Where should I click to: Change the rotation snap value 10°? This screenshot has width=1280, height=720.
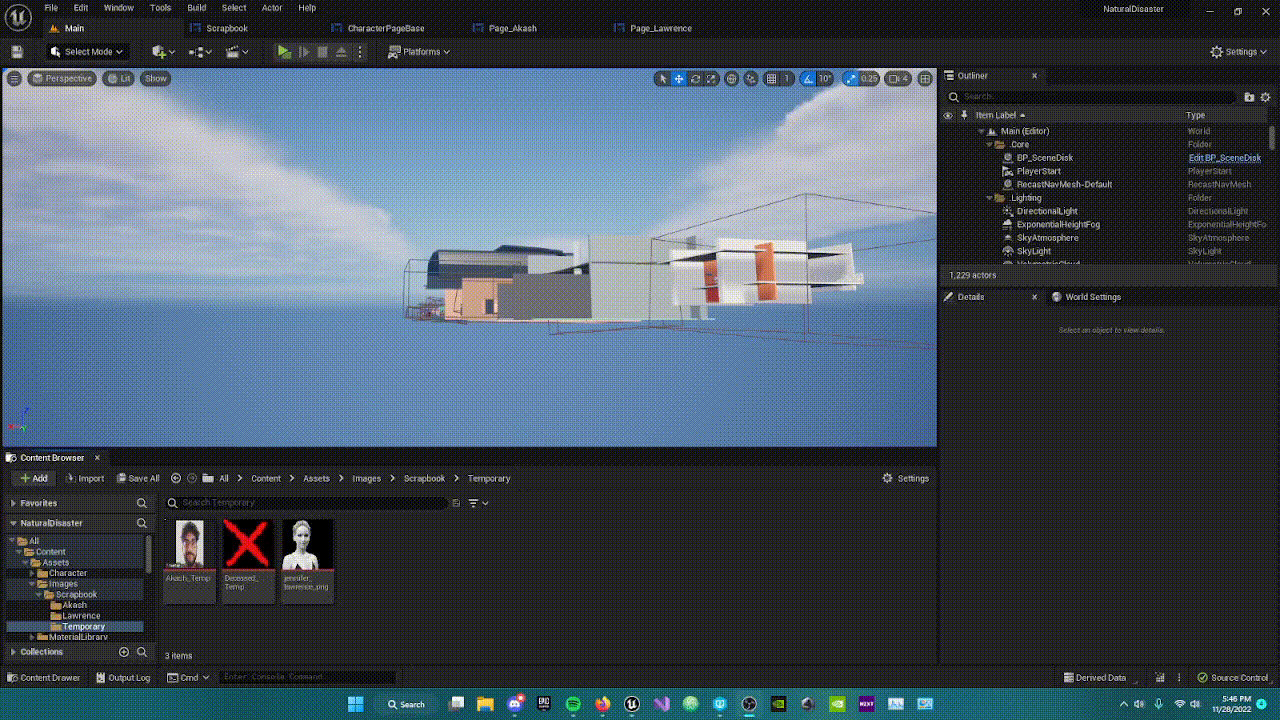pyautogui.click(x=825, y=78)
